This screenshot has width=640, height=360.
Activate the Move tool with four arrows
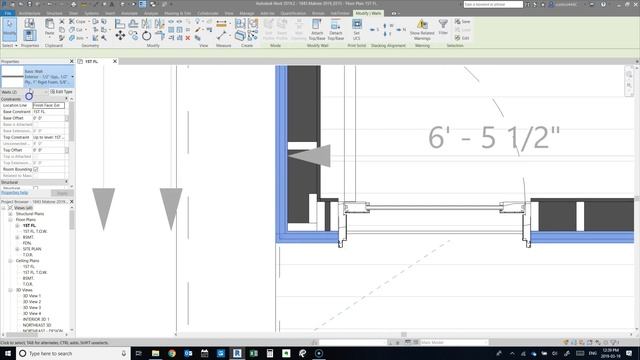coord(120,36)
